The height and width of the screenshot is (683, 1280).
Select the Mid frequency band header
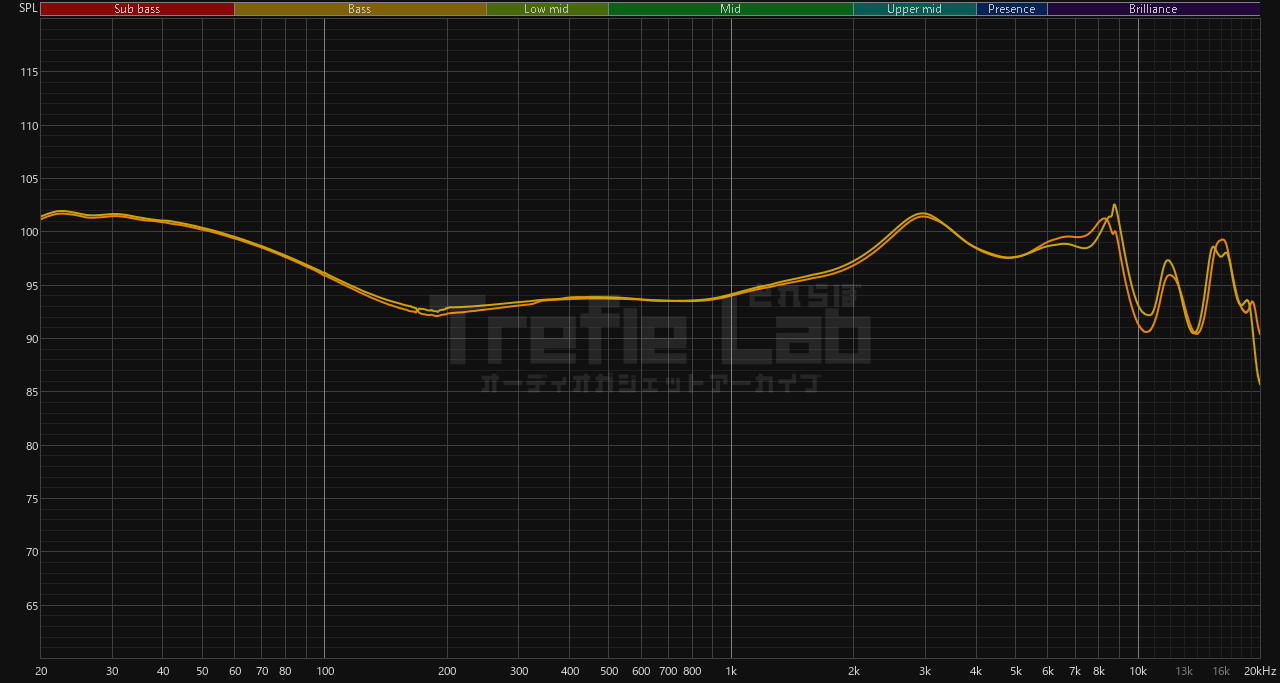point(730,9)
